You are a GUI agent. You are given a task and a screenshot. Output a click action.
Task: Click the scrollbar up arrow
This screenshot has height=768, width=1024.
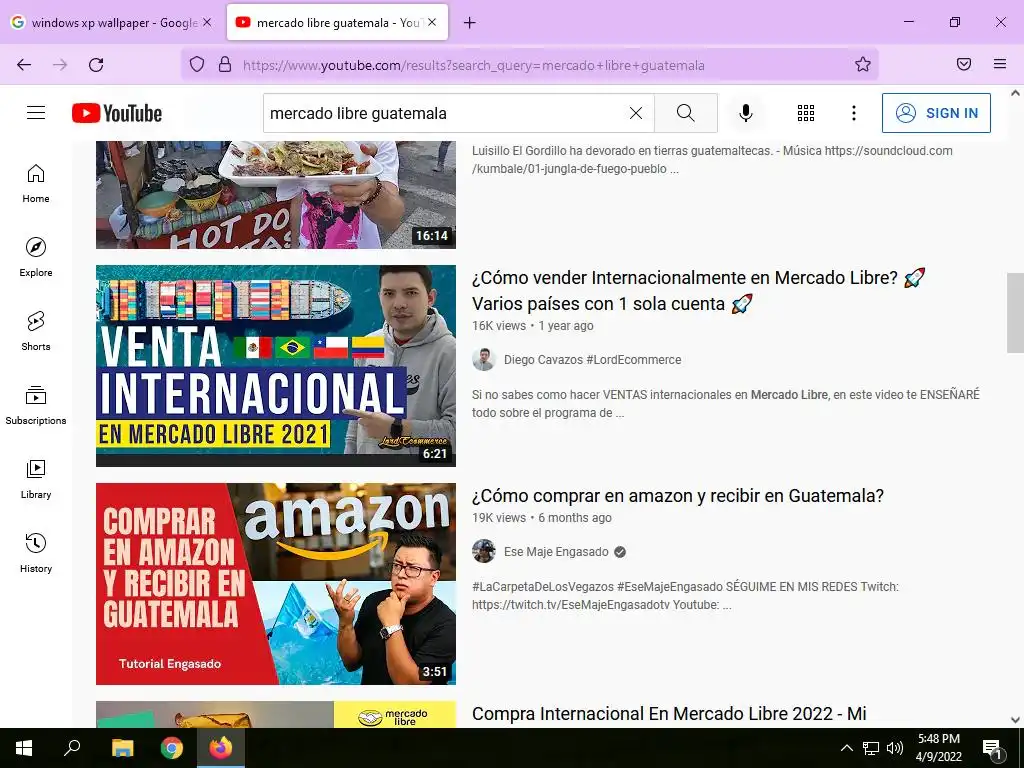point(1015,93)
